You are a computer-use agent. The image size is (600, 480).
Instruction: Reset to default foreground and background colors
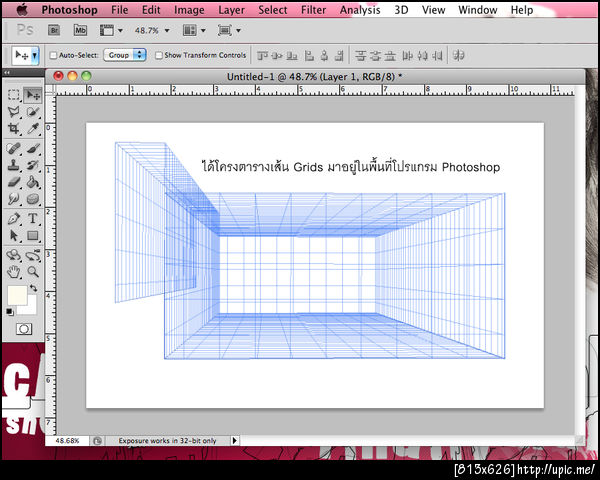click(10, 312)
